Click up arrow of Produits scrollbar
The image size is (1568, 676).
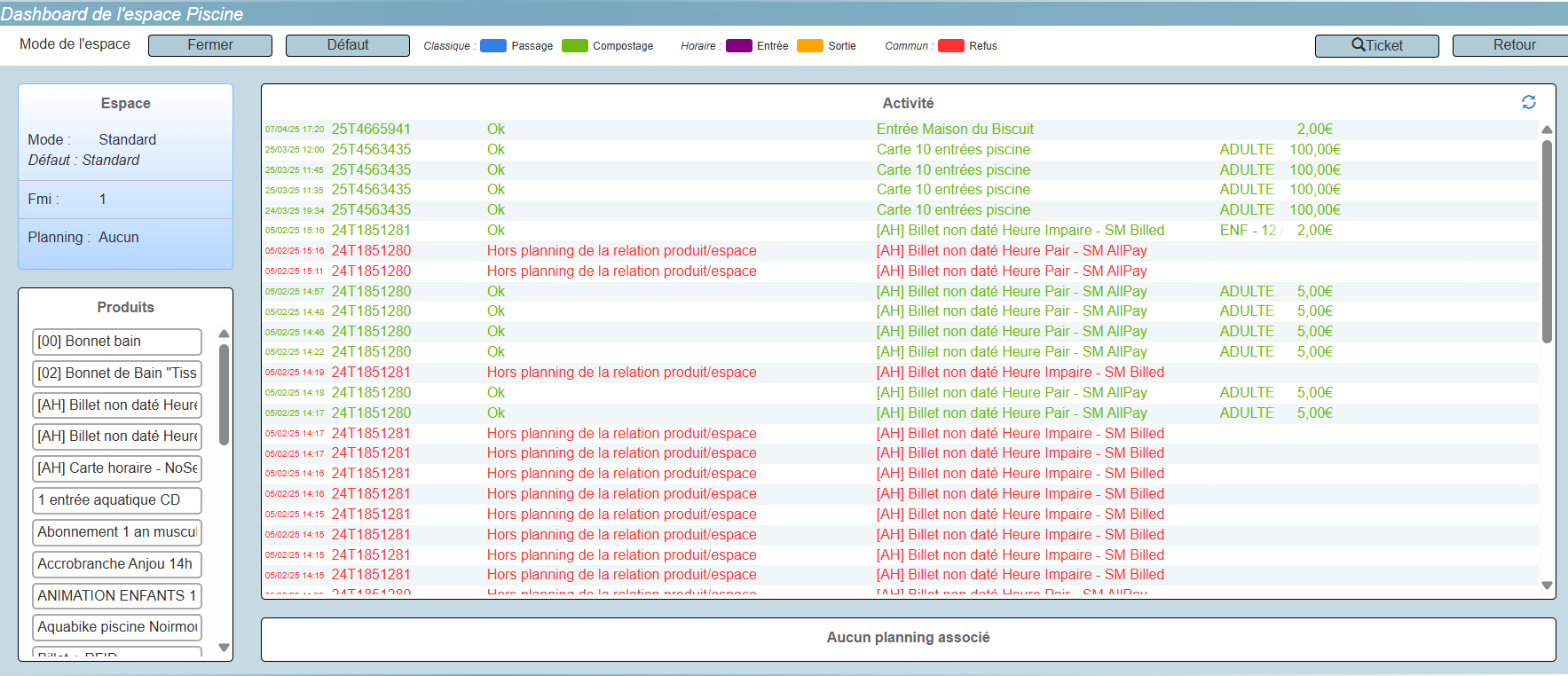[224, 334]
